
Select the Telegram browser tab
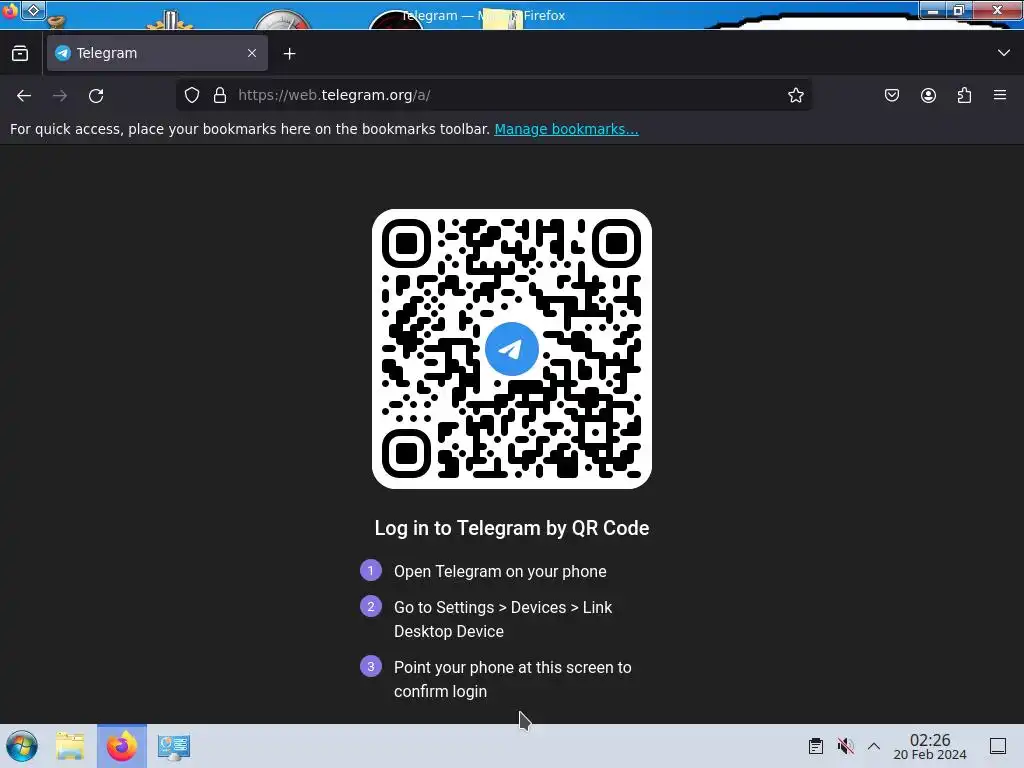(157, 53)
